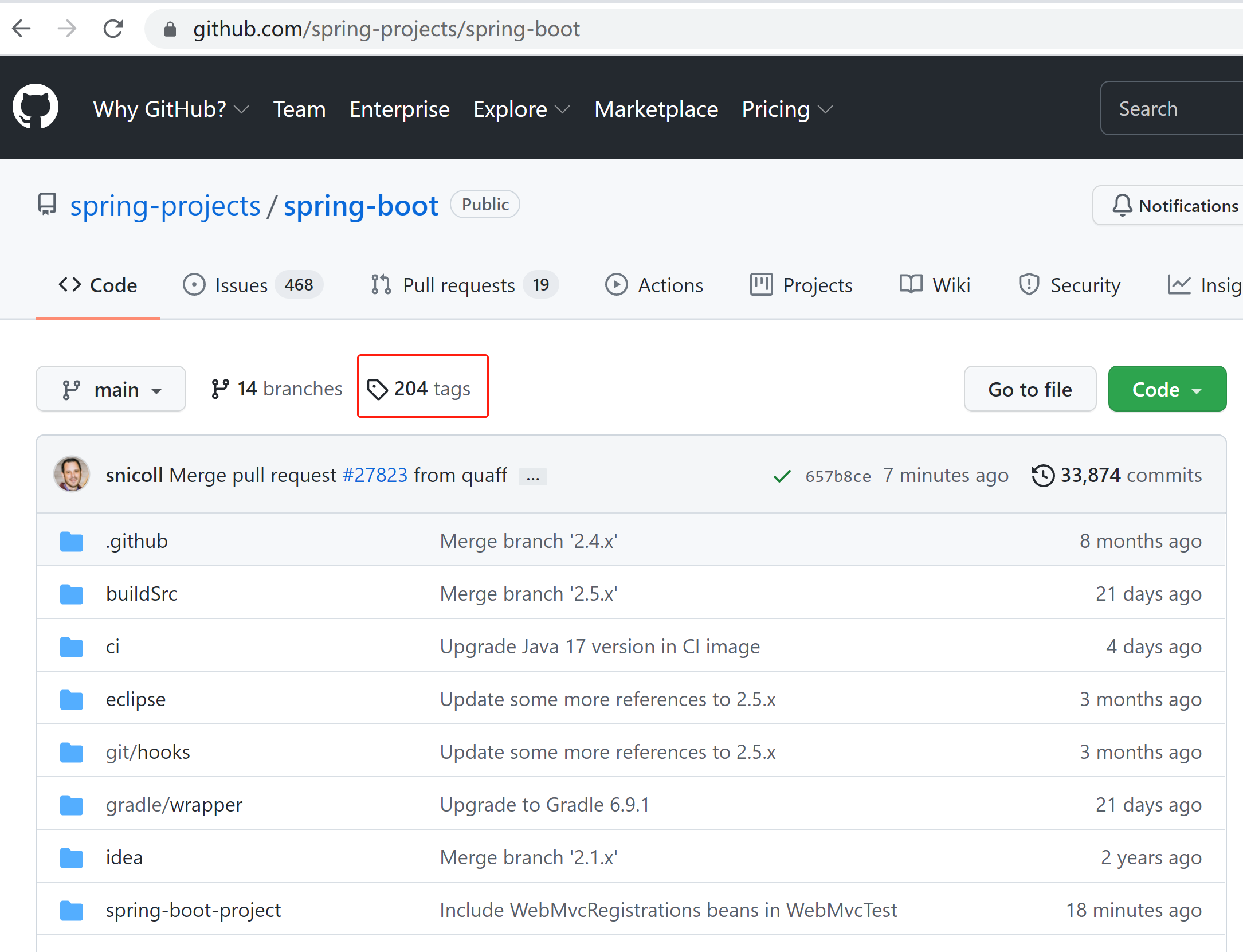The image size is (1243, 952).
Task: Open the idea folder
Action: [124, 857]
